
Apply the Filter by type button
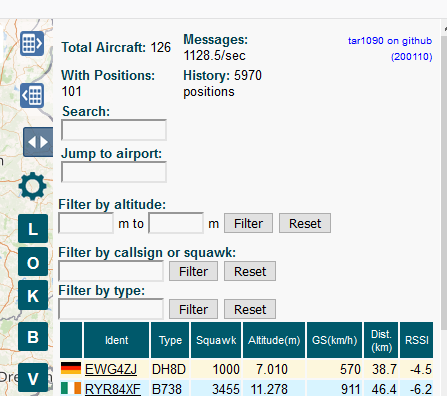[193, 309]
